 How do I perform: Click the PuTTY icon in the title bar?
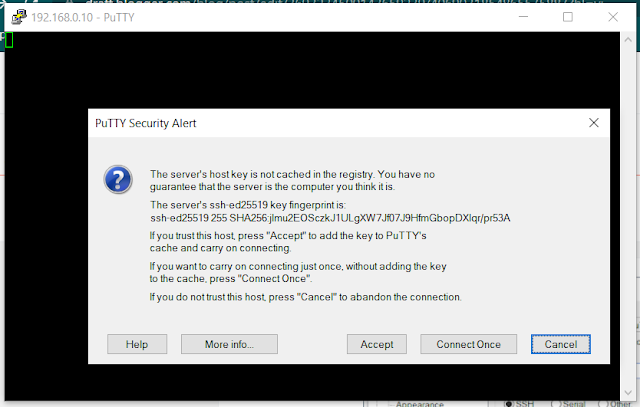click(x=19, y=17)
